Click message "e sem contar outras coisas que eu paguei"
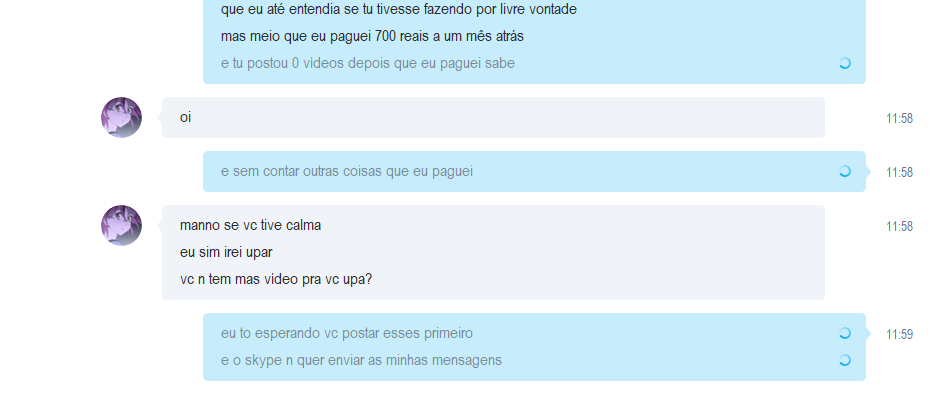This screenshot has height=412, width=939. [x=347, y=171]
